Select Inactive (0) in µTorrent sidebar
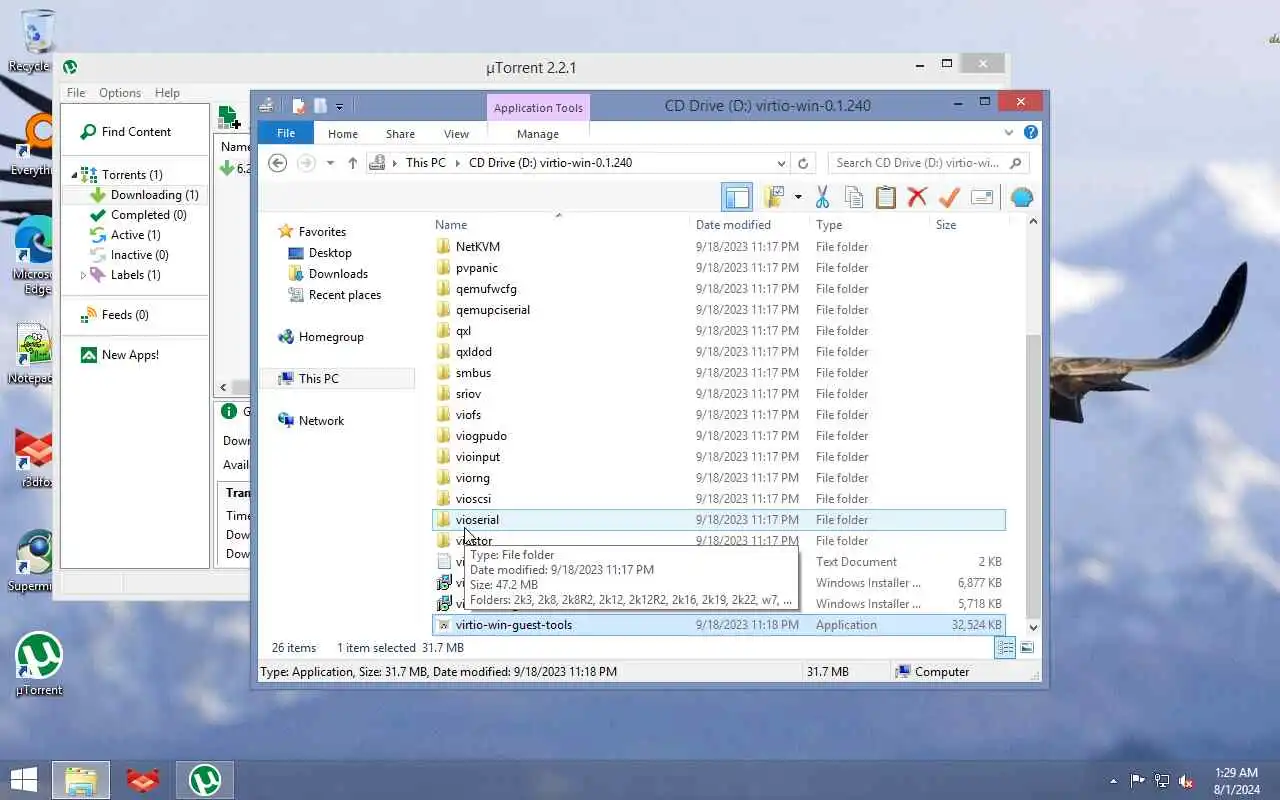Viewport: 1280px width, 800px height. 129,255
